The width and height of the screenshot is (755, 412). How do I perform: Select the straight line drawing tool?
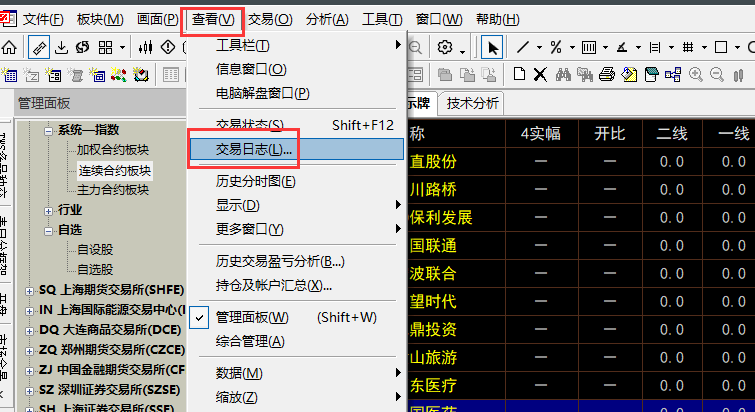(x=523, y=47)
